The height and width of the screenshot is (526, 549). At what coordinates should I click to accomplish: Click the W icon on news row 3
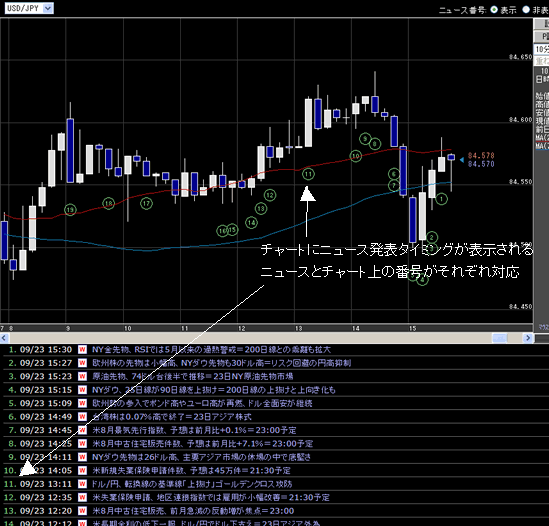pos(82,376)
